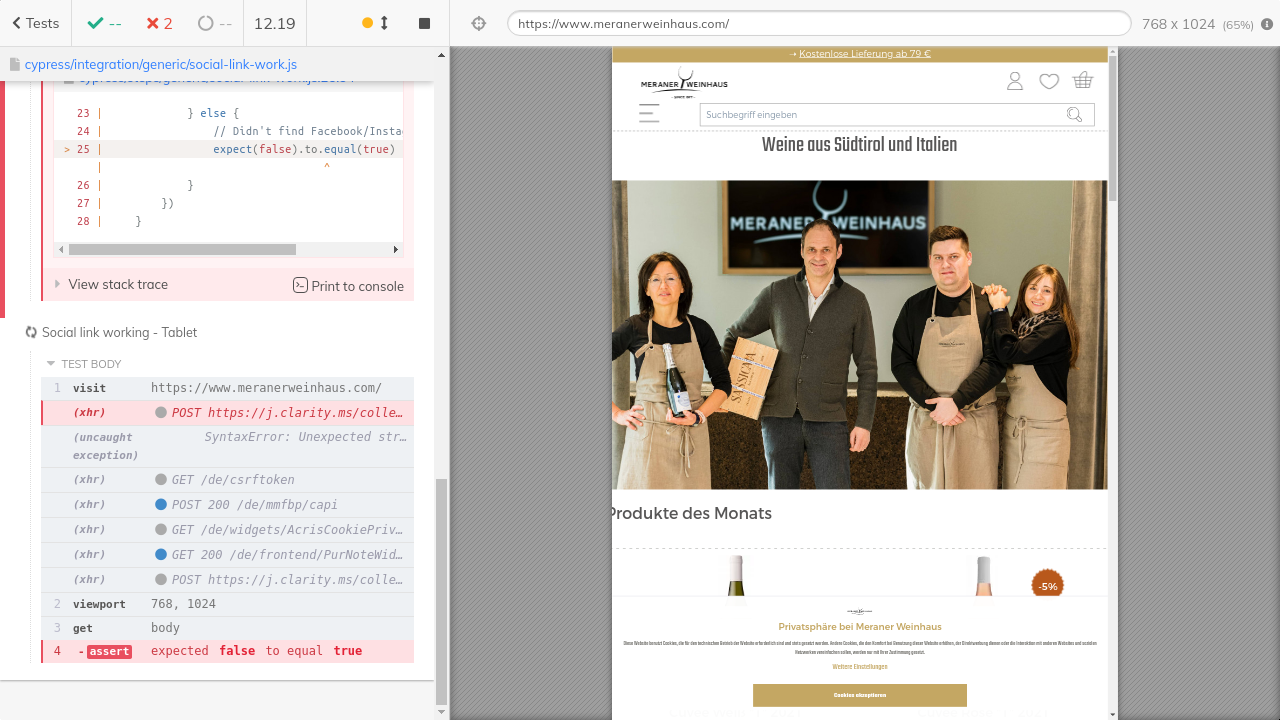Click the wishlist heart icon
This screenshot has height=720, width=1280.
coord(1049,81)
